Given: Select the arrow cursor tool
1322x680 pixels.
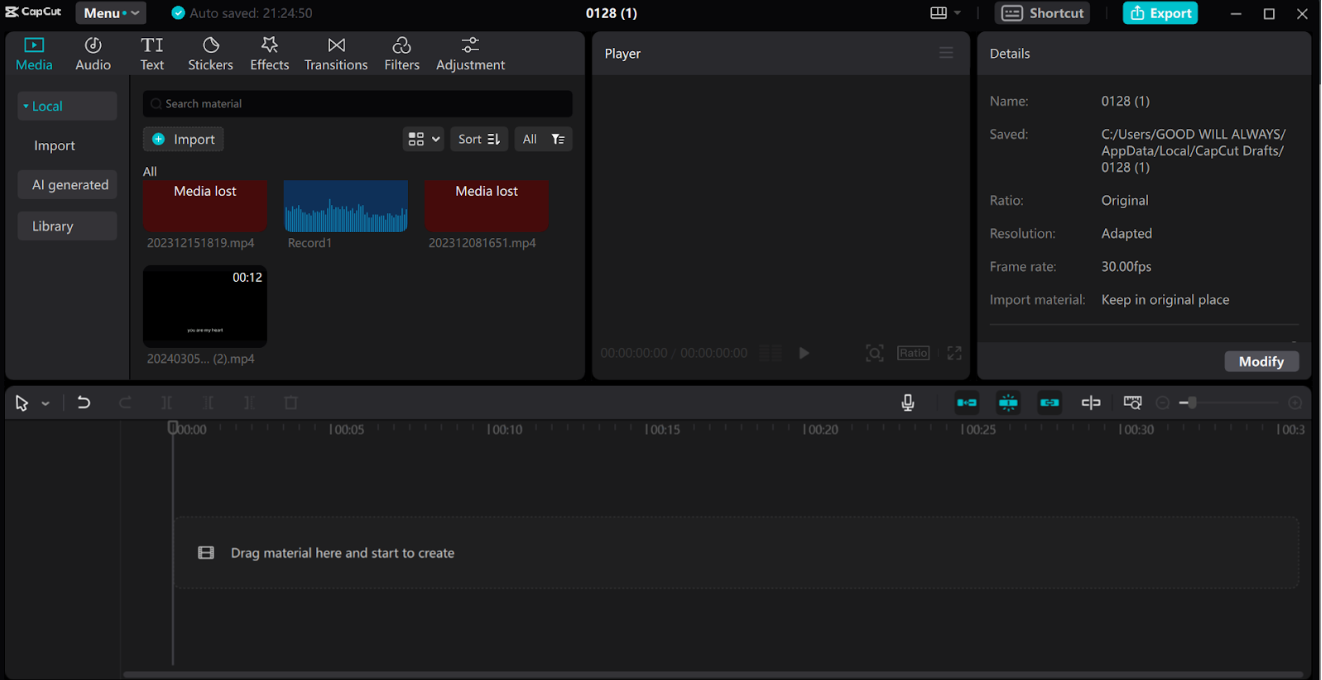Looking at the screenshot, I should [22, 403].
